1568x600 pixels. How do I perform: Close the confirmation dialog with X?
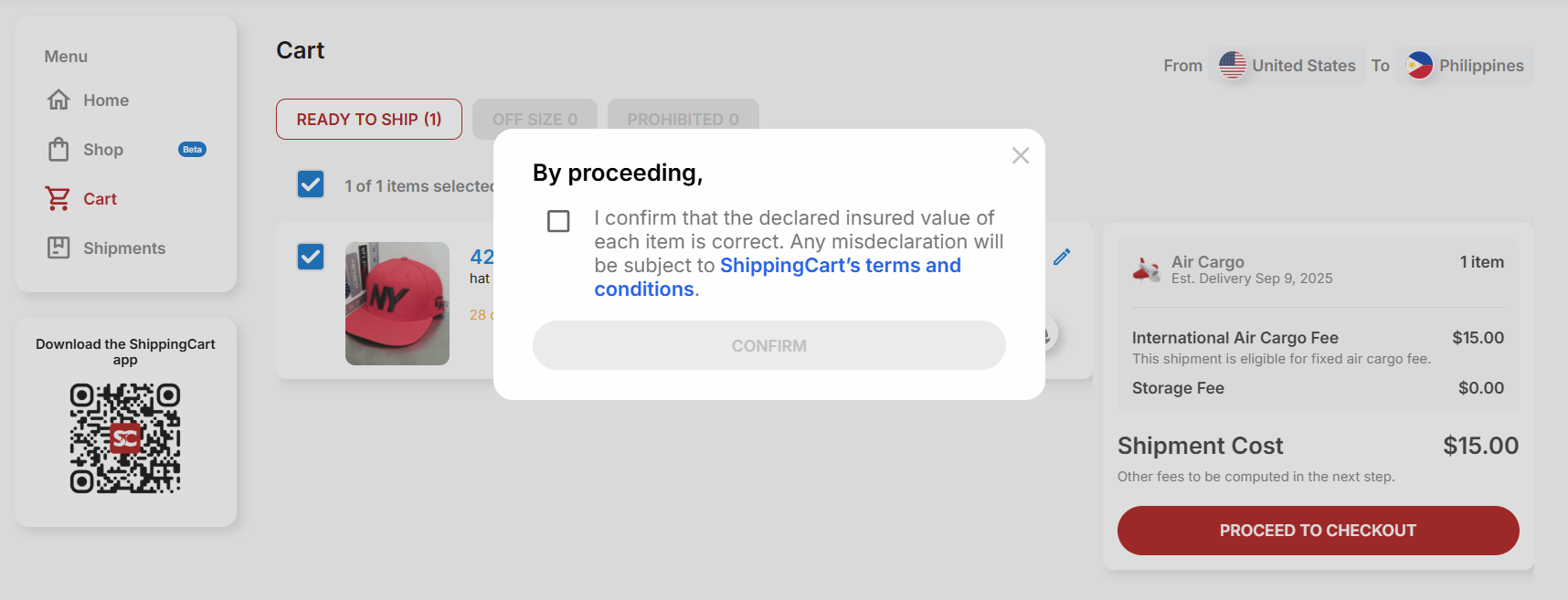click(1021, 156)
